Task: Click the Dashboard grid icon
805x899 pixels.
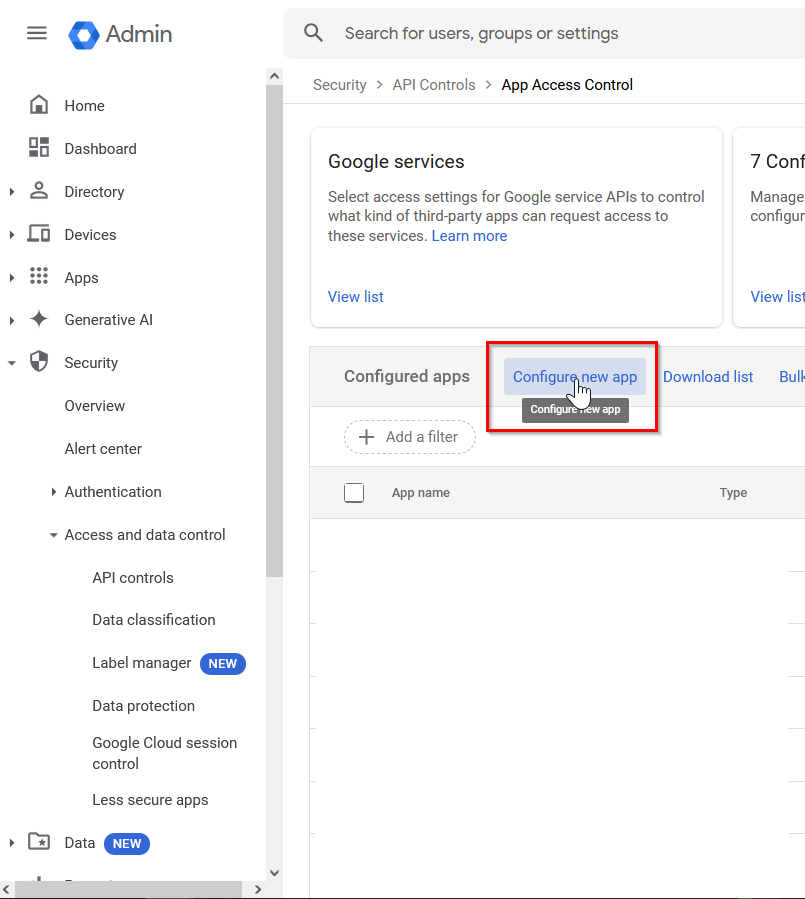Action: click(x=39, y=148)
